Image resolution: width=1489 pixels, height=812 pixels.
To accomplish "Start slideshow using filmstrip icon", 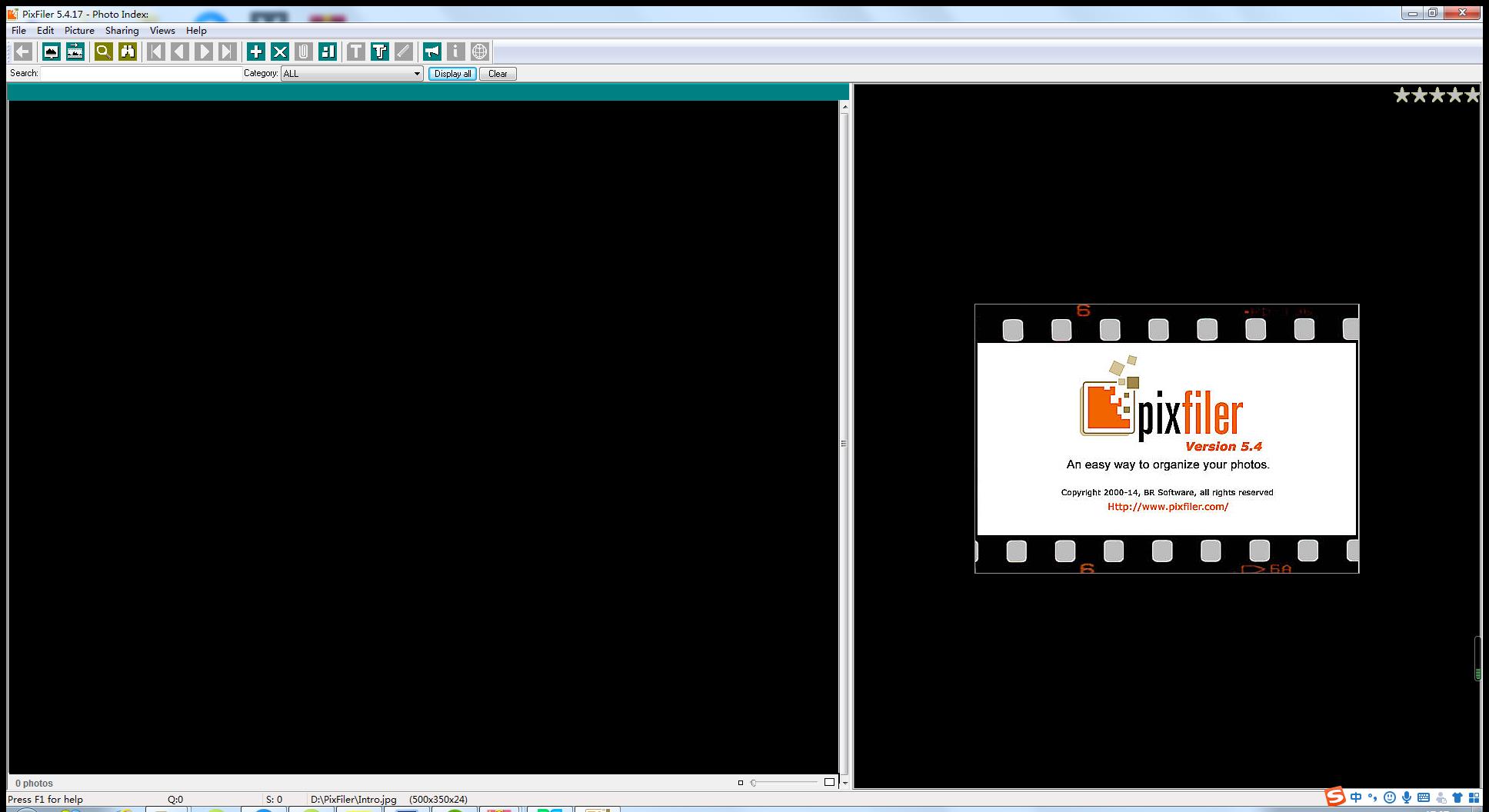I will click(x=75, y=52).
